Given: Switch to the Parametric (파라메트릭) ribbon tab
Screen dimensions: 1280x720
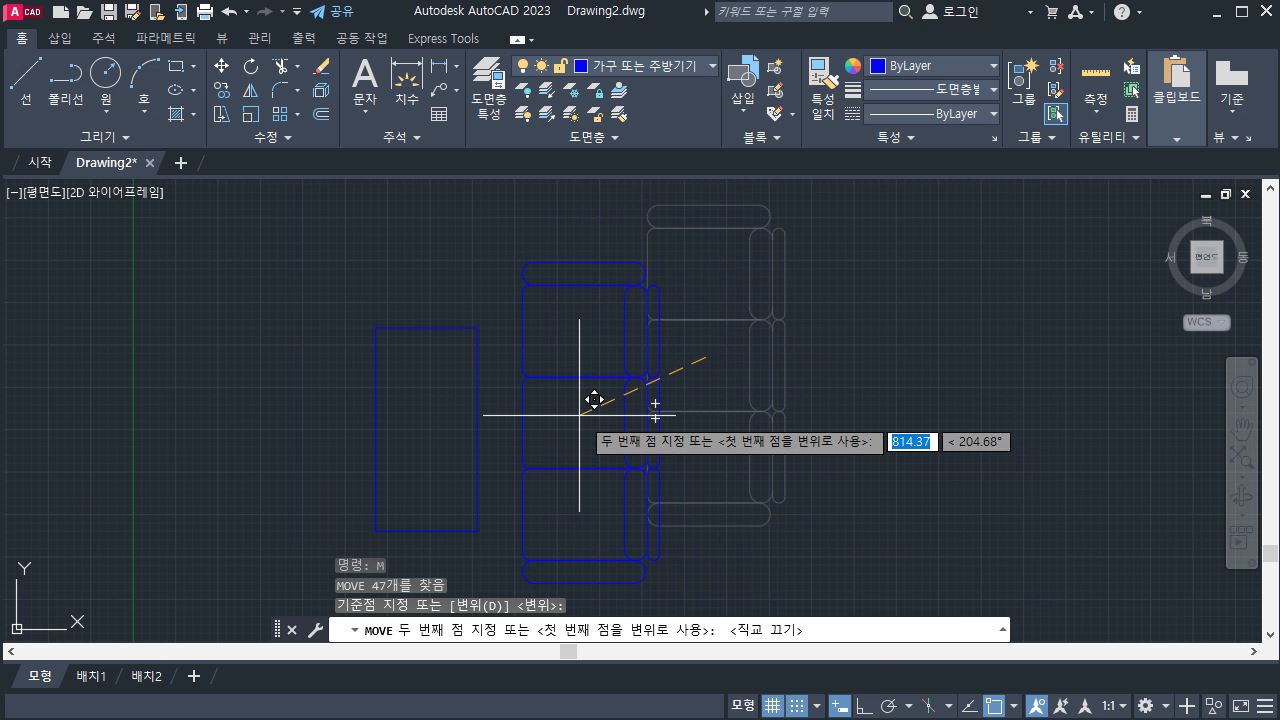Looking at the screenshot, I should (x=166, y=38).
